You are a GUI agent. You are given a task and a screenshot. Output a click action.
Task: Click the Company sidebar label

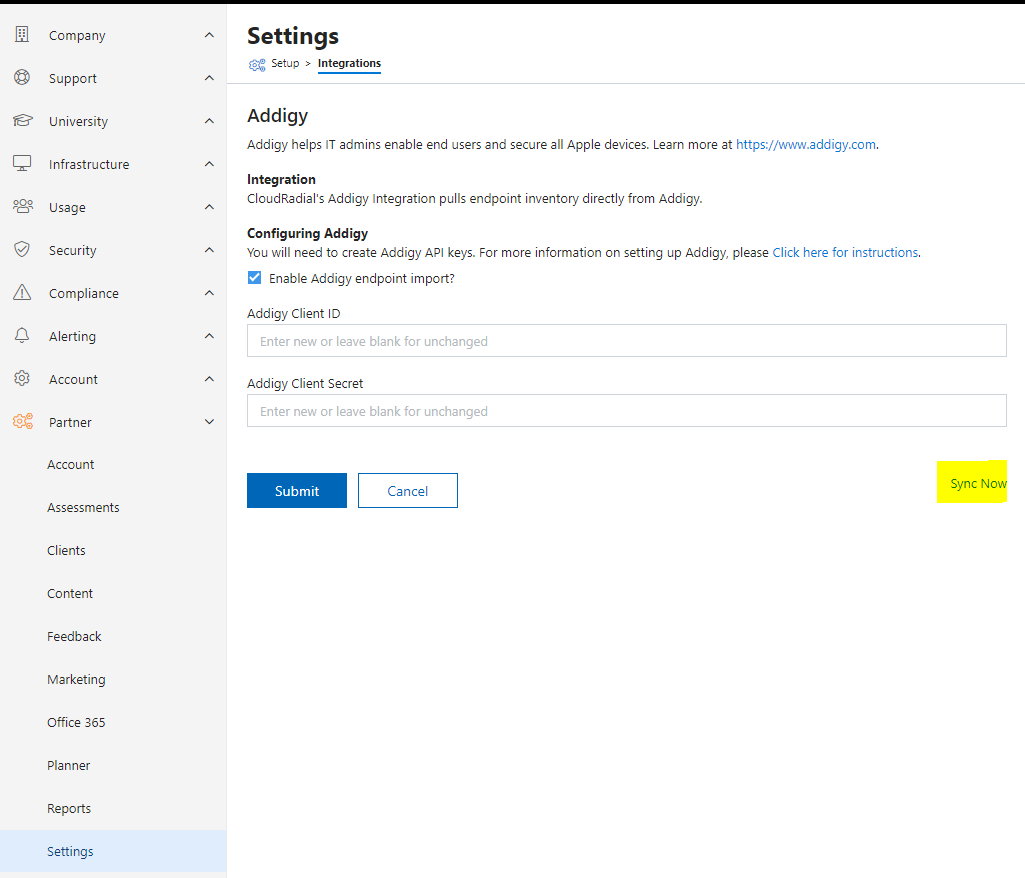(x=77, y=35)
